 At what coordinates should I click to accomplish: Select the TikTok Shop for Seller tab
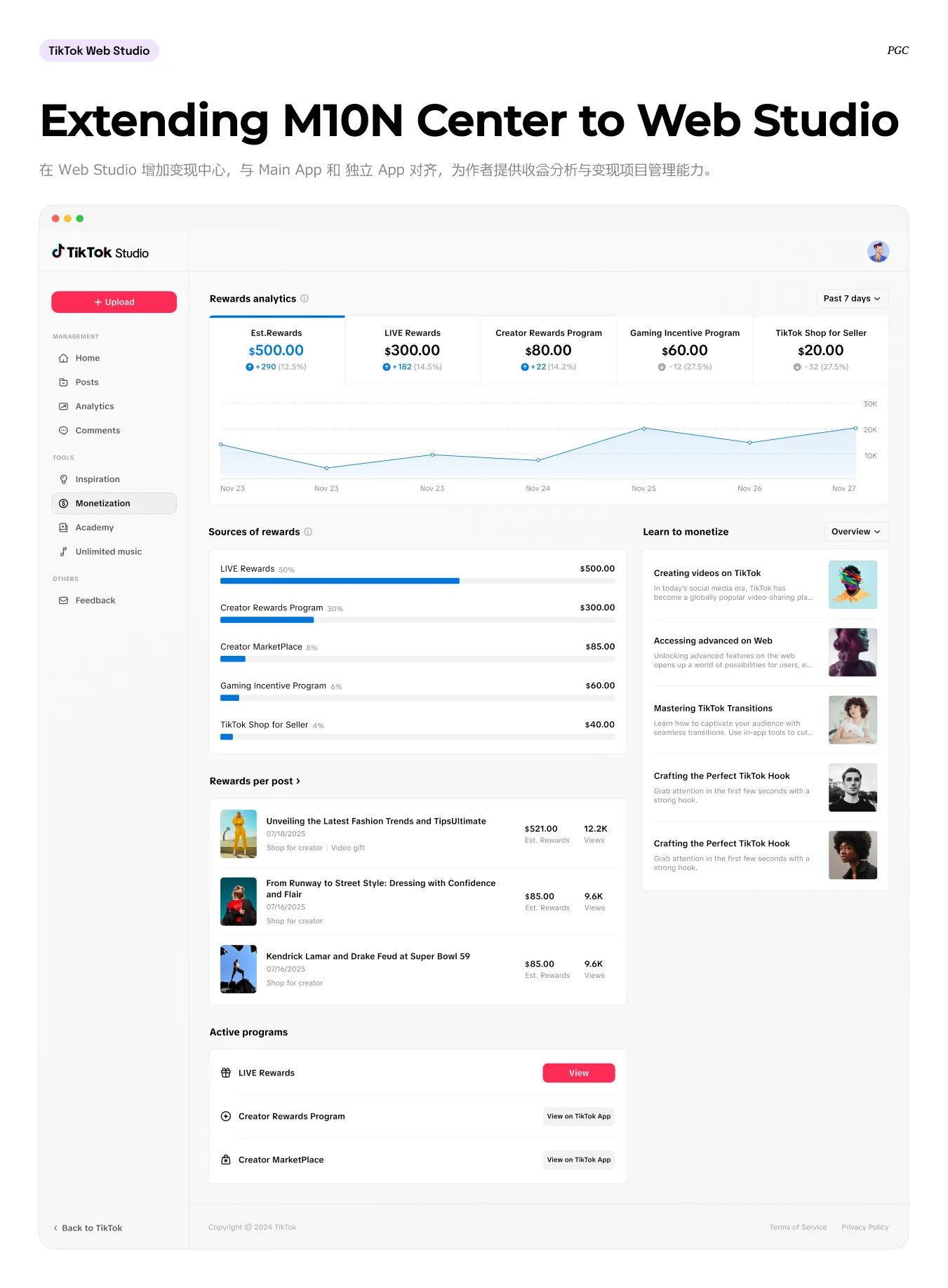click(821, 349)
